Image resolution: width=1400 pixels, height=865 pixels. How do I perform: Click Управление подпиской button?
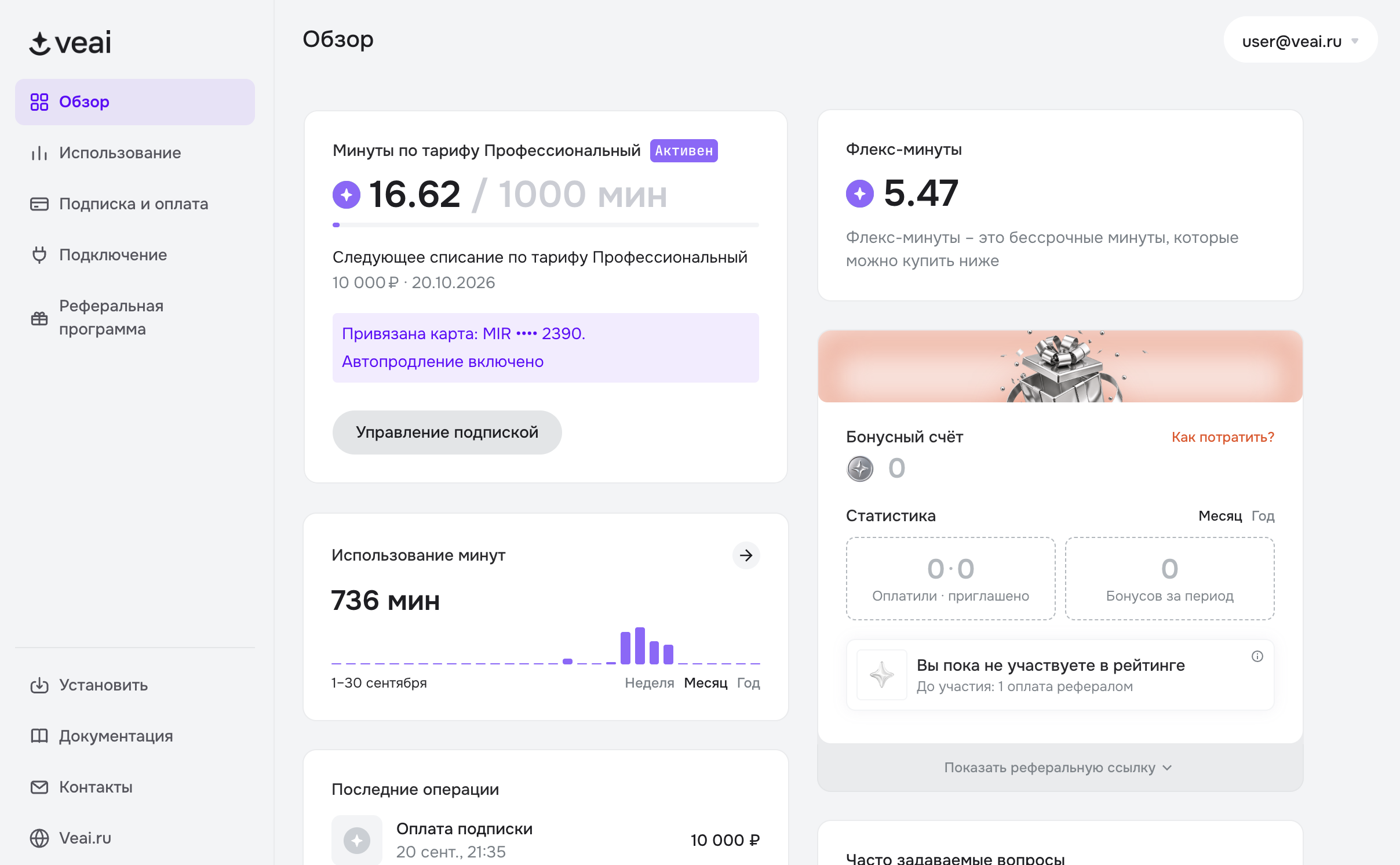coord(447,432)
